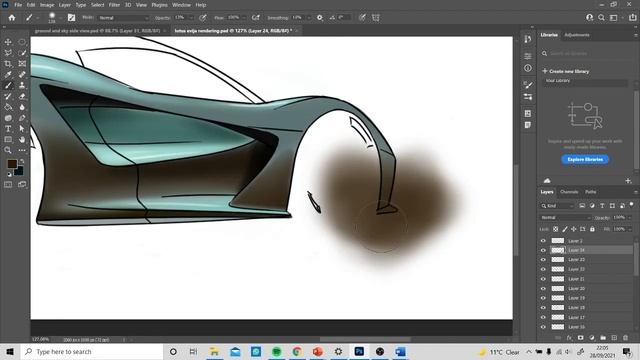This screenshot has width=640, height=360.
Task: Click the foreground brown color swatch
Action: (12, 164)
